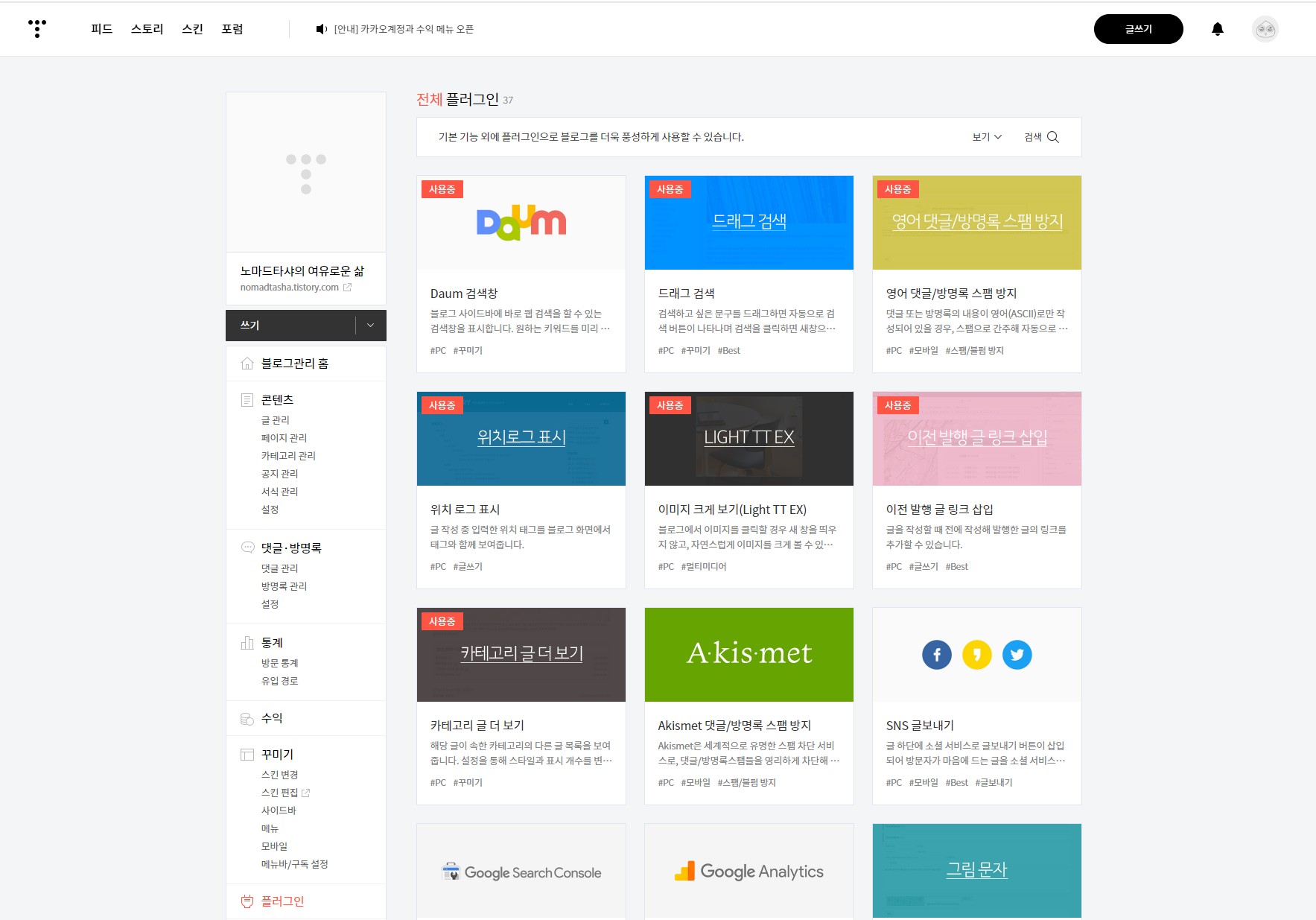Open 메뉴 under 꾸미기
Screen dimensions: 1316x920
click(270, 828)
